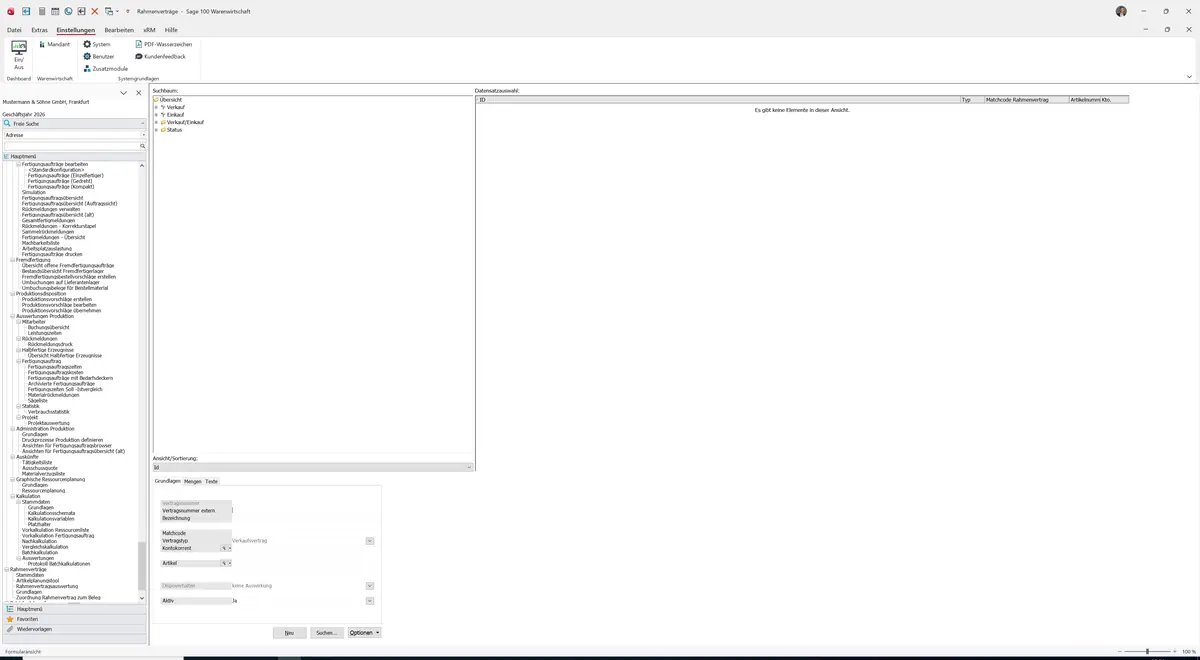The image size is (1200, 660).
Task: Open Kundenfeedback
Action: click(x=160, y=56)
